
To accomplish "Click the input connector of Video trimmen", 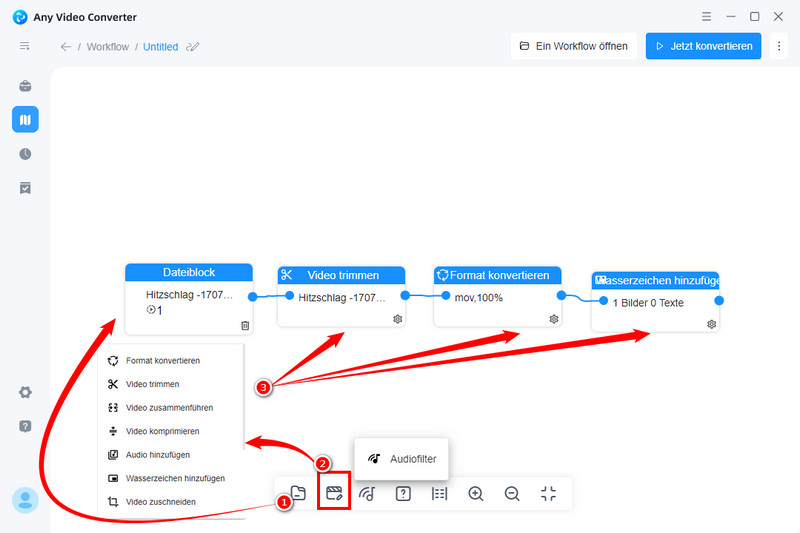I will (289, 295).
